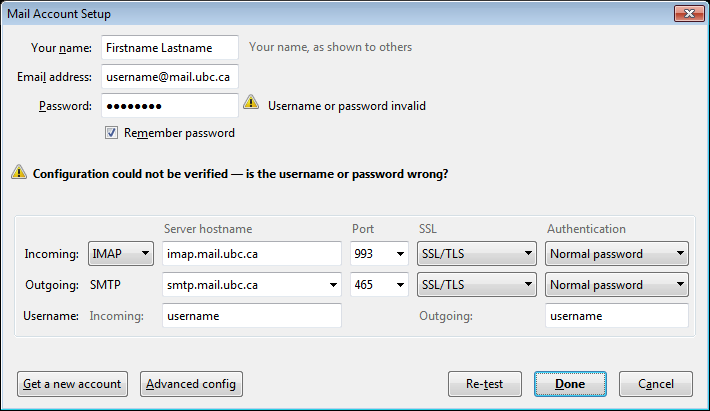The width and height of the screenshot is (710, 411).
Task: Cancel the mail account setup
Action: point(655,383)
